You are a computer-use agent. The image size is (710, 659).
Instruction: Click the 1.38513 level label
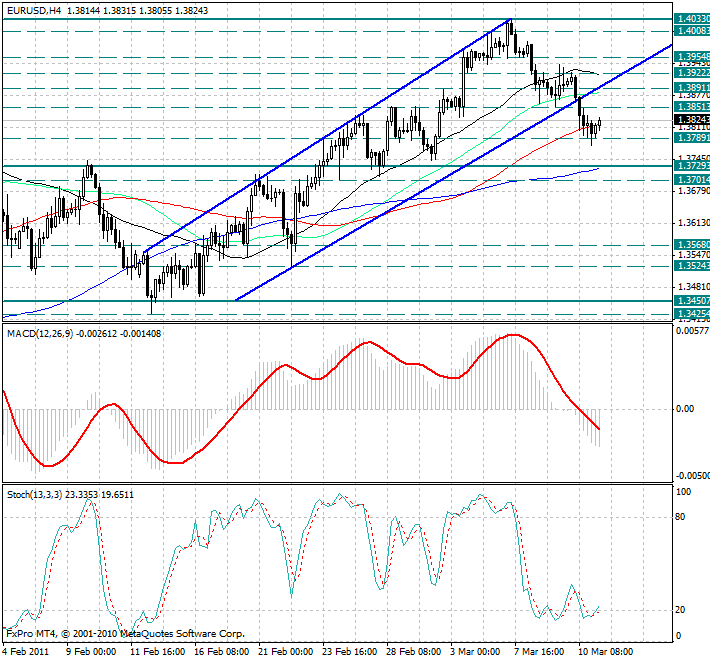tap(692, 107)
